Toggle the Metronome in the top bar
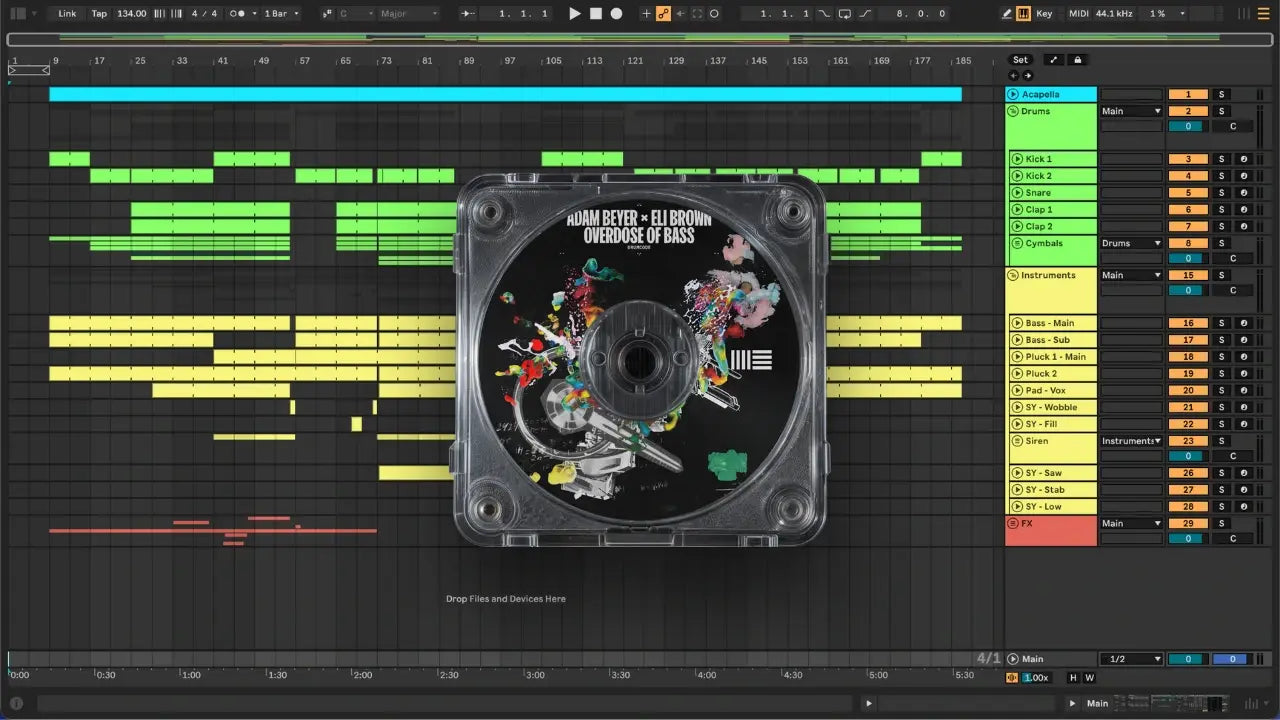Viewport: 1280px width, 720px height. pyautogui.click(x=239, y=14)
